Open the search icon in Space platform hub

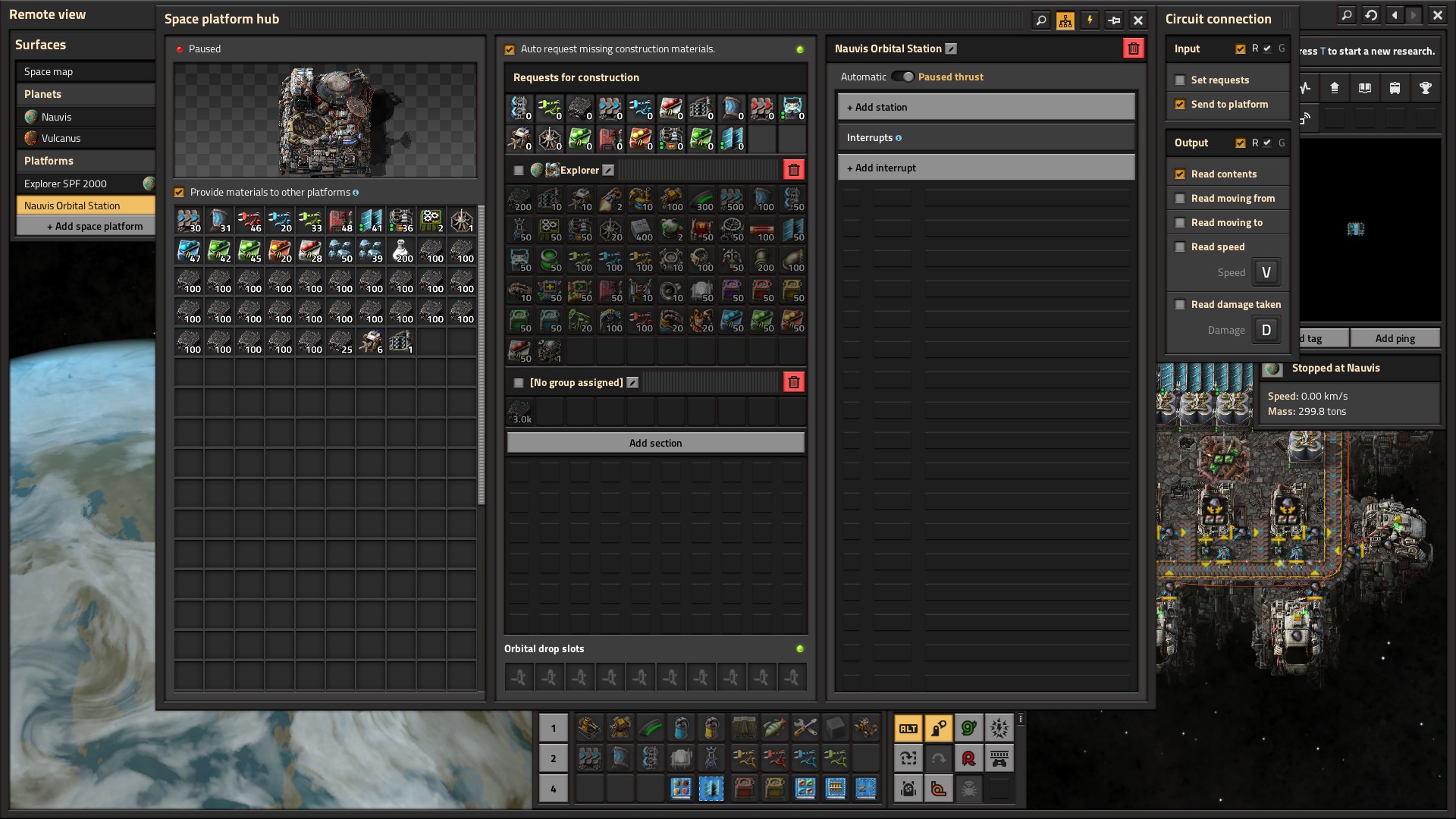pos(1041,20)
